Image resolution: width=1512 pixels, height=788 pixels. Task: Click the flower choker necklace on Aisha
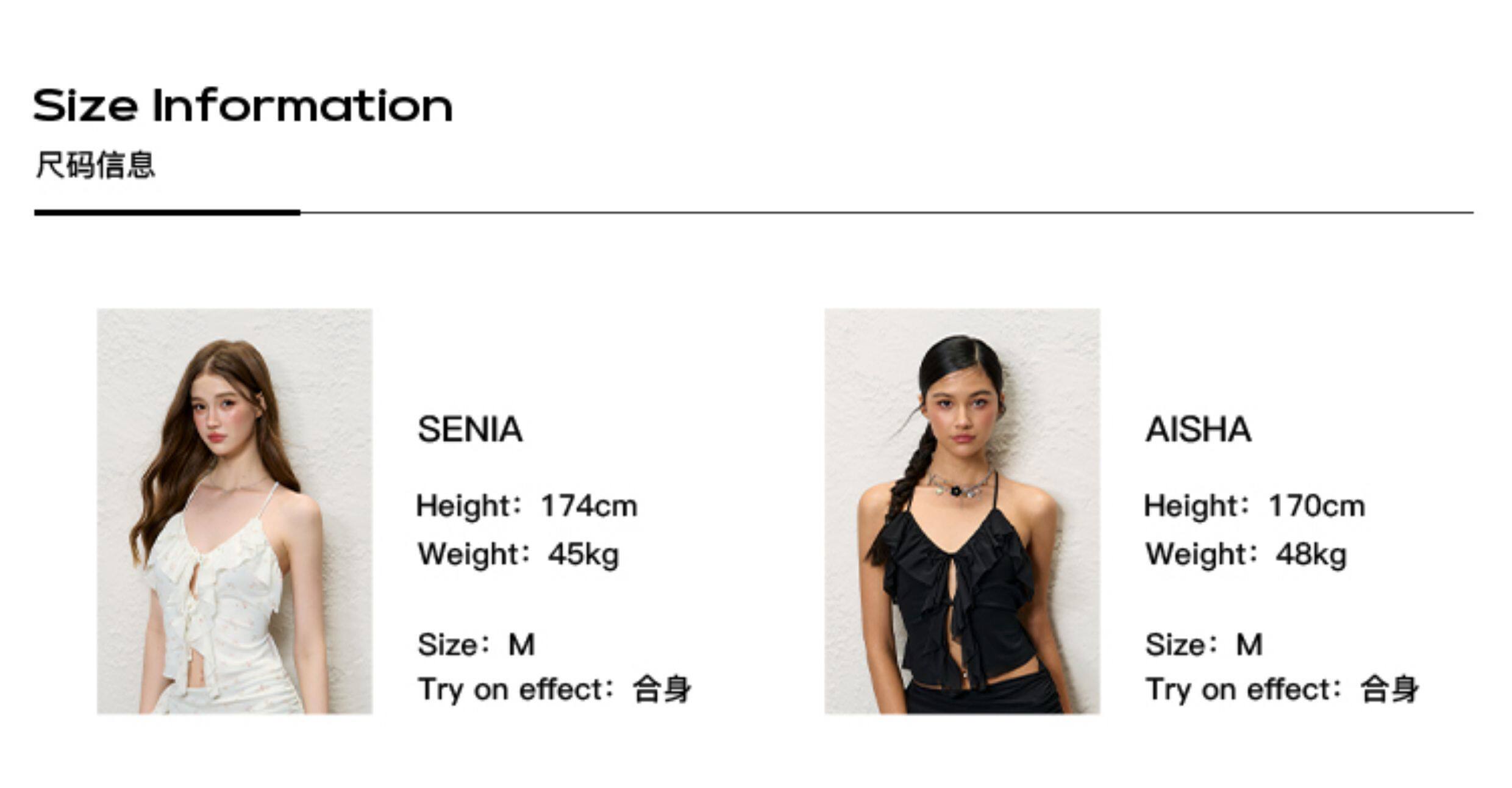click(955, 489)
